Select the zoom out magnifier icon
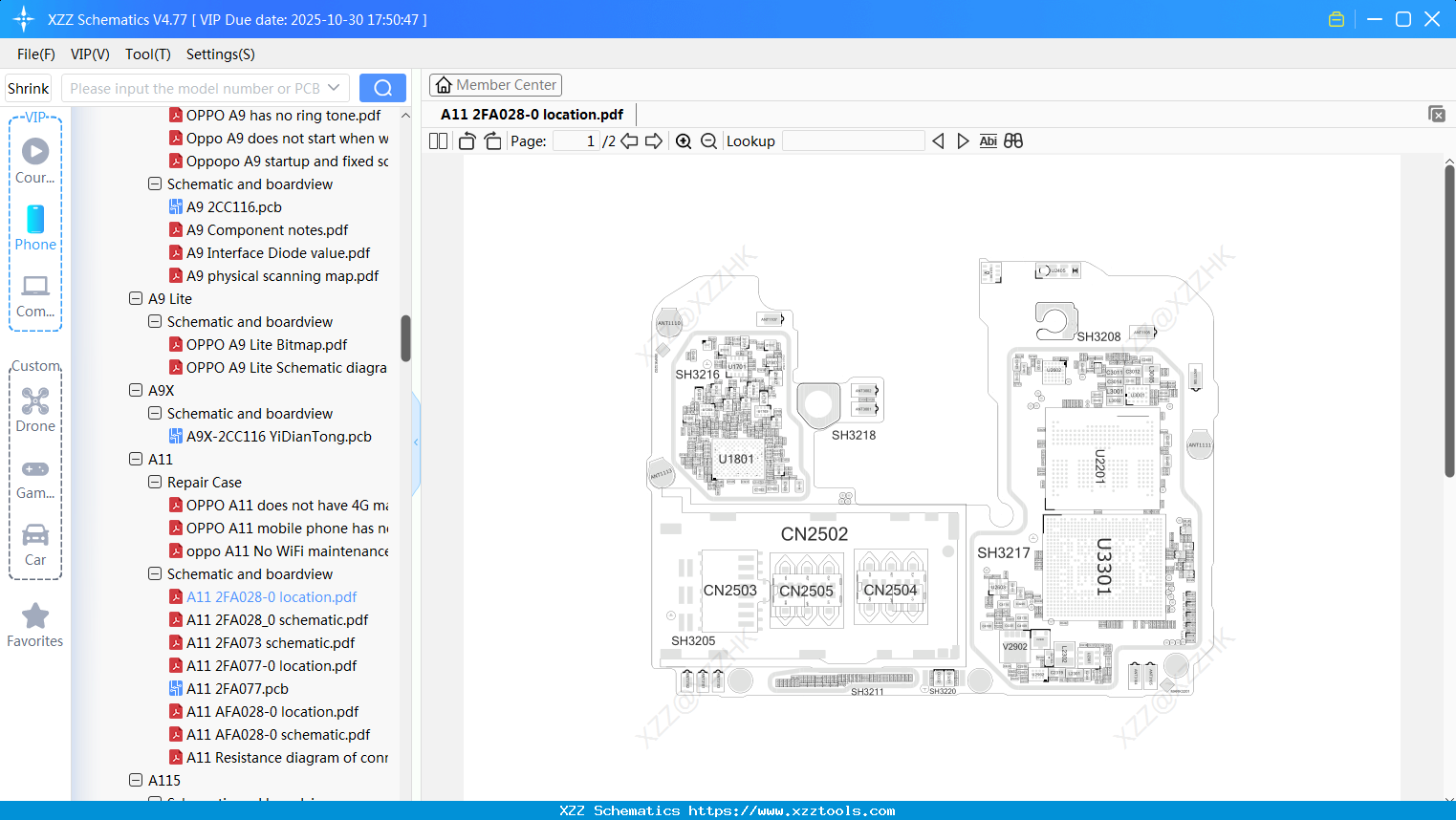 click(709, 140)
